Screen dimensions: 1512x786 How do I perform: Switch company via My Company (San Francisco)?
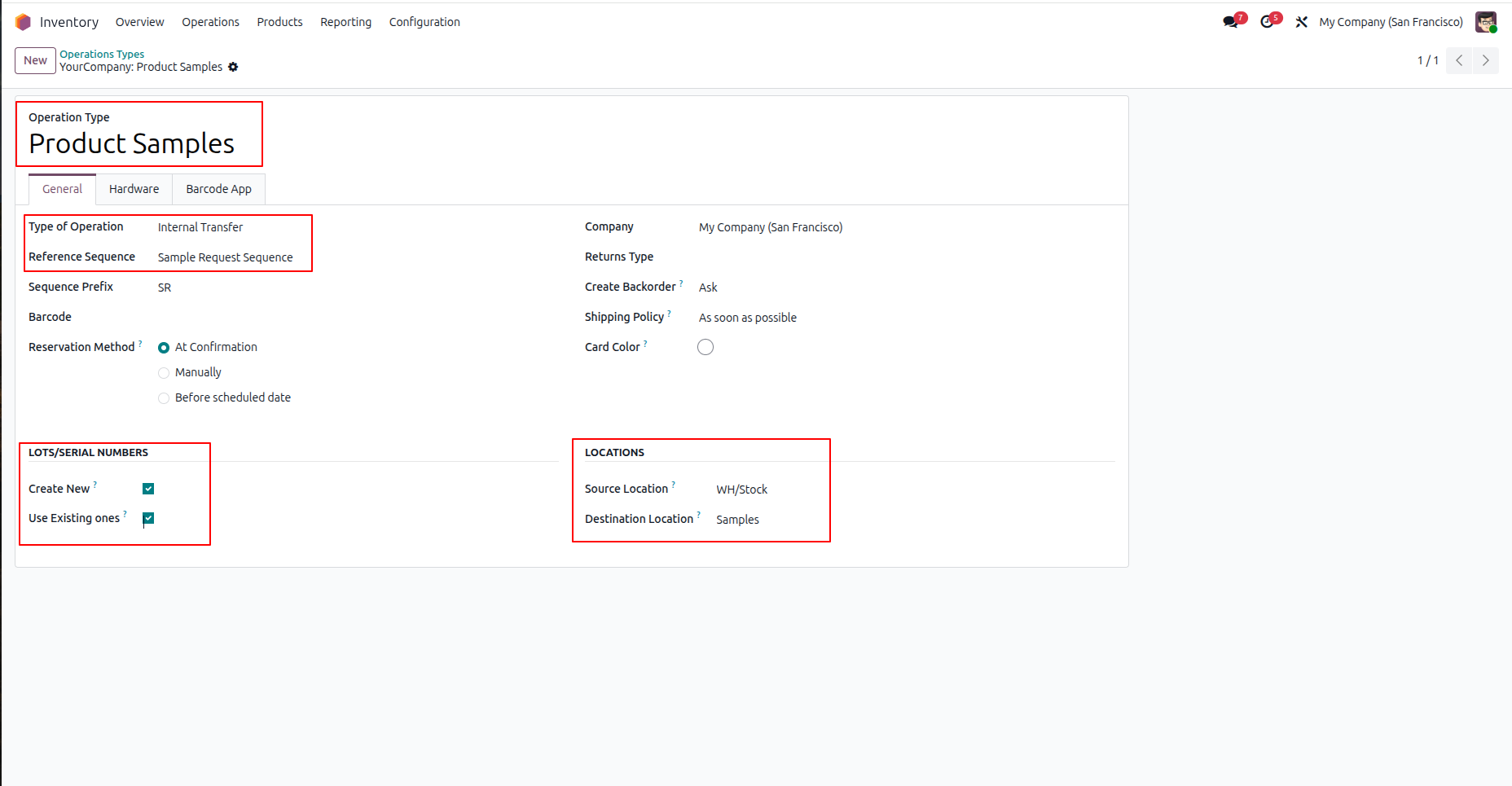pos(1391,22)
